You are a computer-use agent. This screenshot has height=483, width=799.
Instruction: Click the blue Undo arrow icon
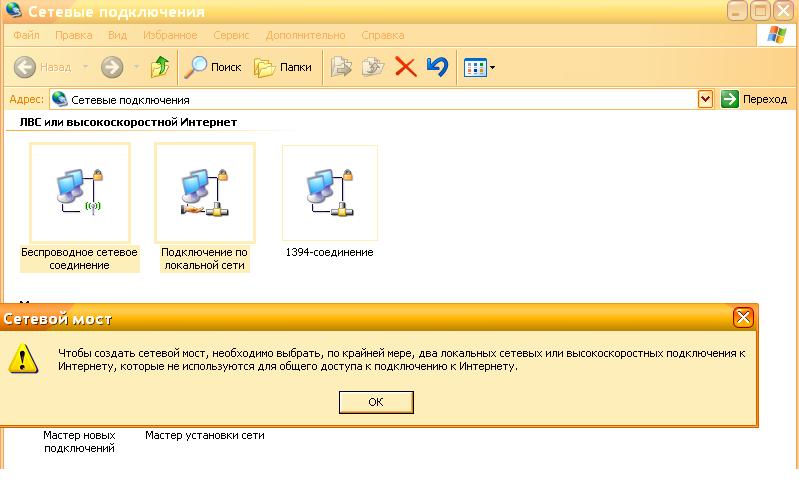(437, 67)
